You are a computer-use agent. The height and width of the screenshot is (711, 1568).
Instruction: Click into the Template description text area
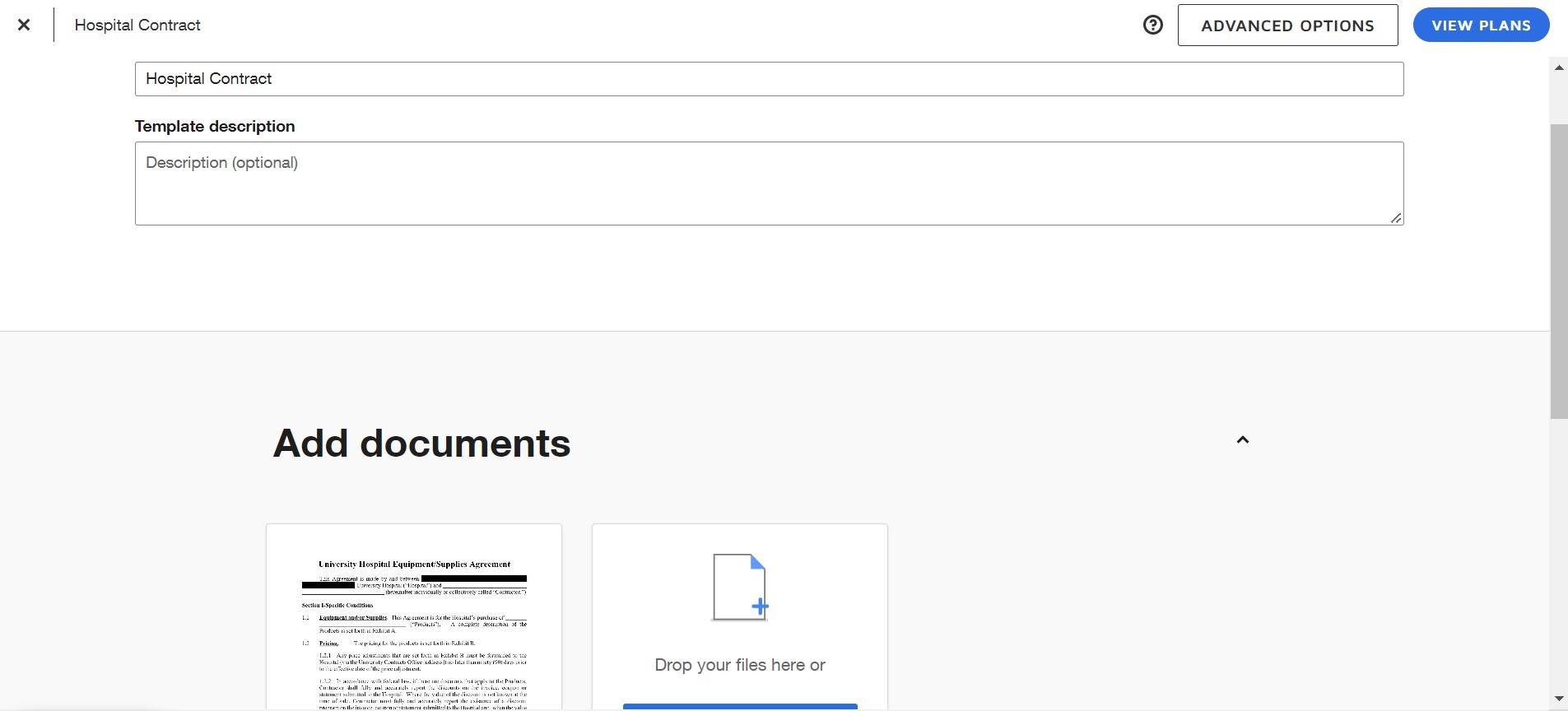(769, 183)
